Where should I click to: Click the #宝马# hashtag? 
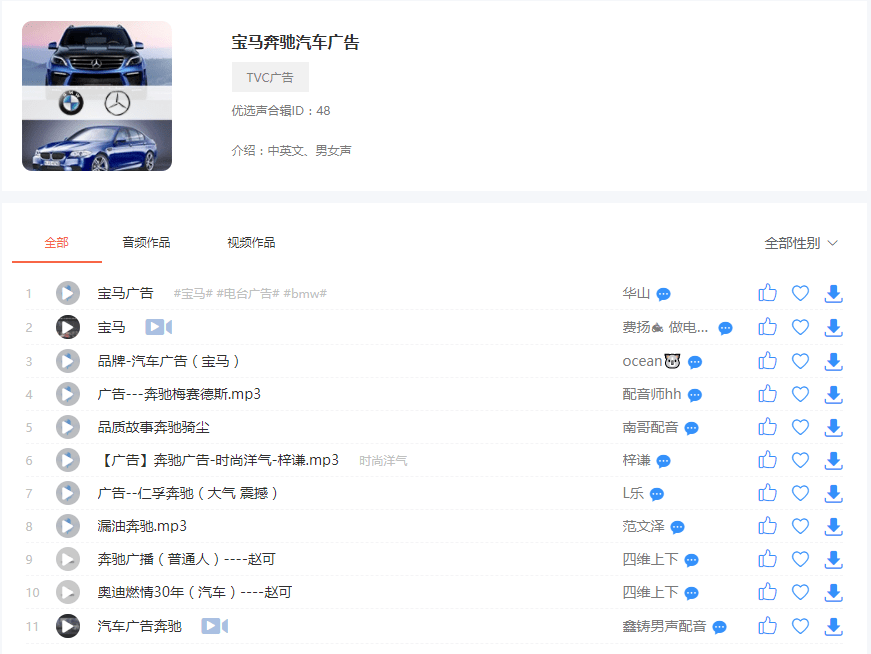(x=193, y=293)
